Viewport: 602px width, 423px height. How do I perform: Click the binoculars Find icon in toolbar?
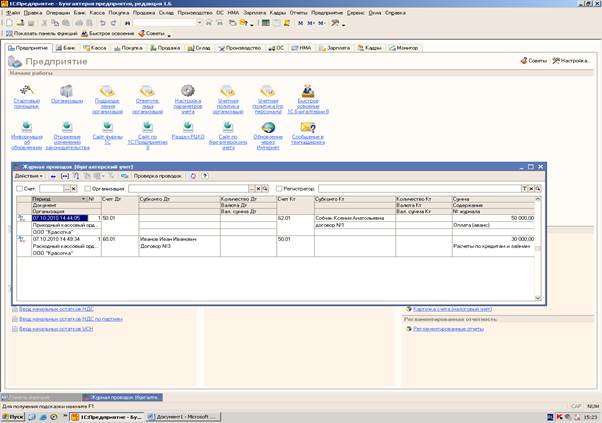[x=128, y=23]
